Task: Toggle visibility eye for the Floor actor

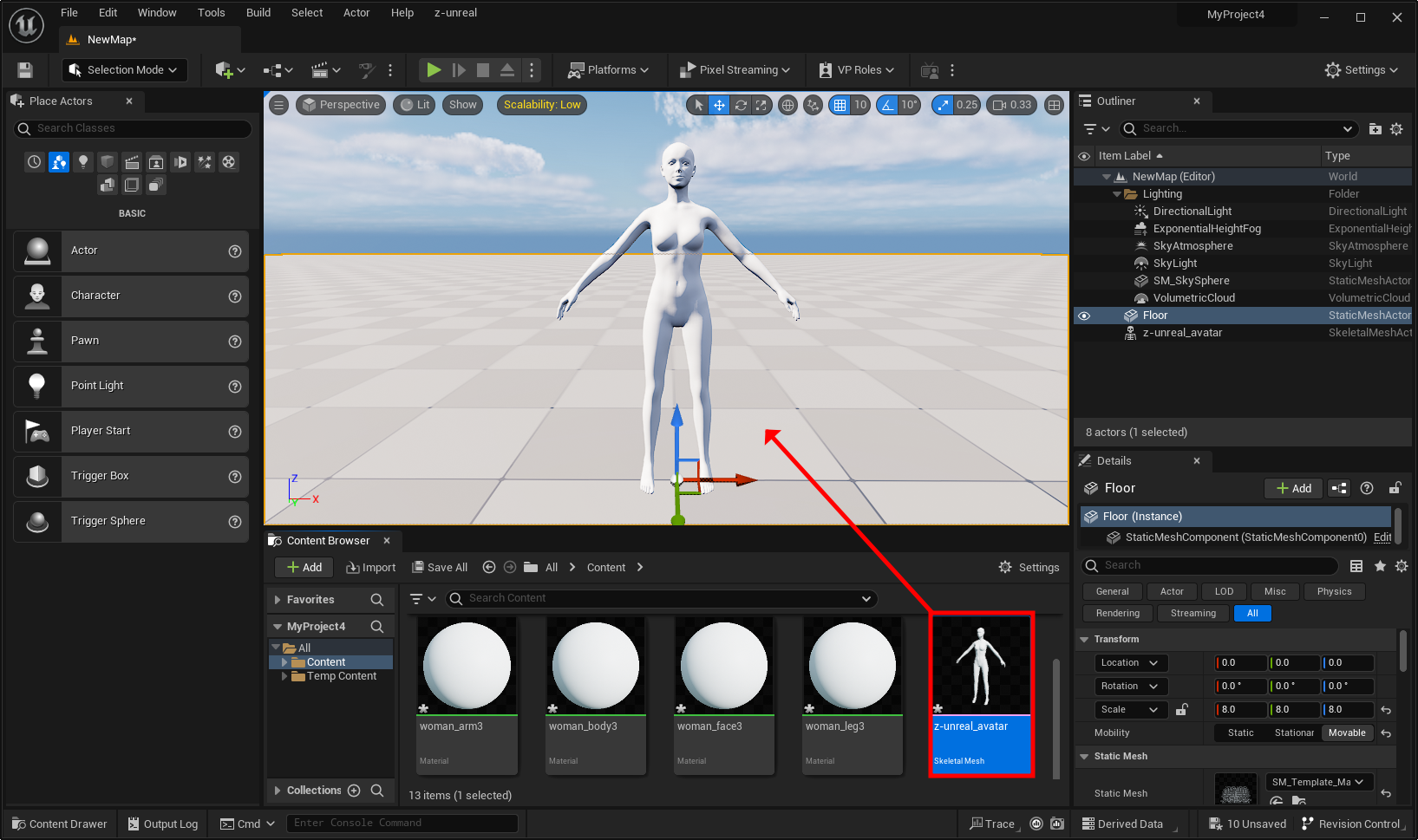Action: (x=1084, y=316)
